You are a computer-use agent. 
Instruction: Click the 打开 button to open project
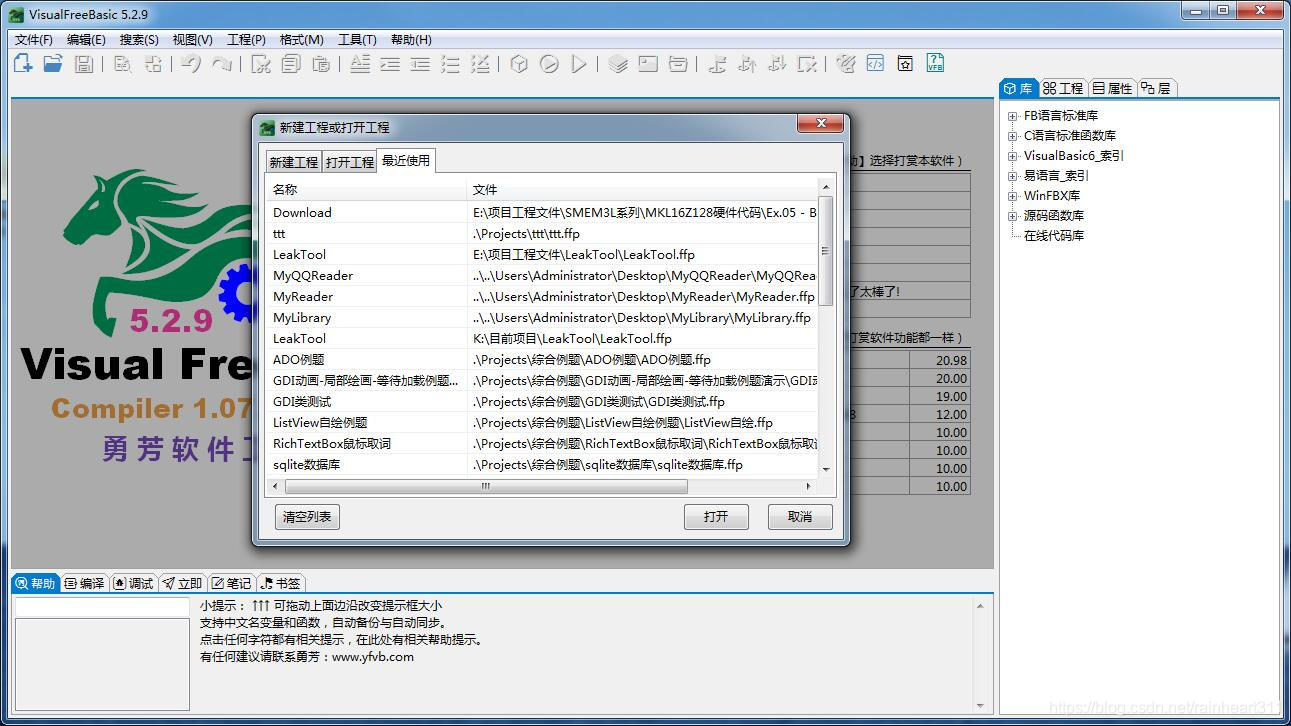[x=716, y=517]
